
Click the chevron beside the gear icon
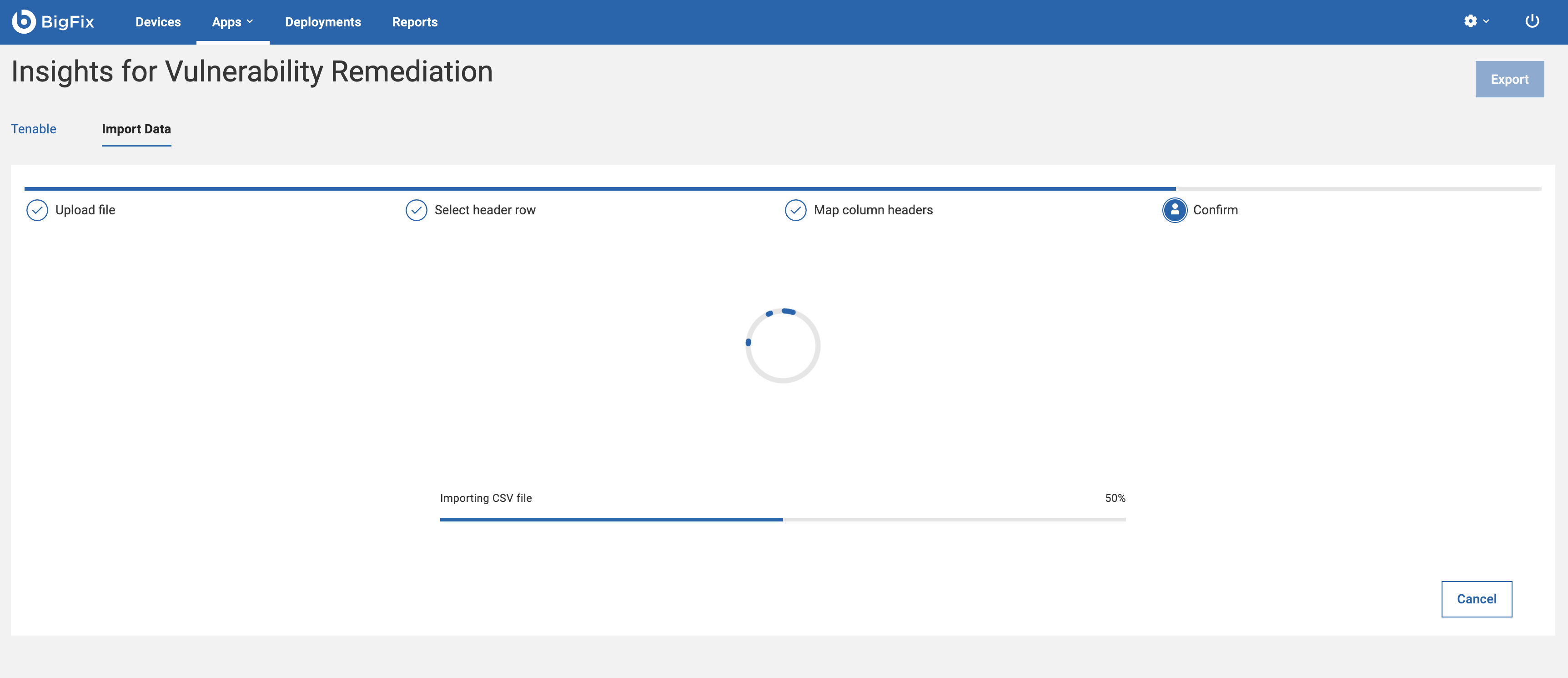pos(1486,21)
